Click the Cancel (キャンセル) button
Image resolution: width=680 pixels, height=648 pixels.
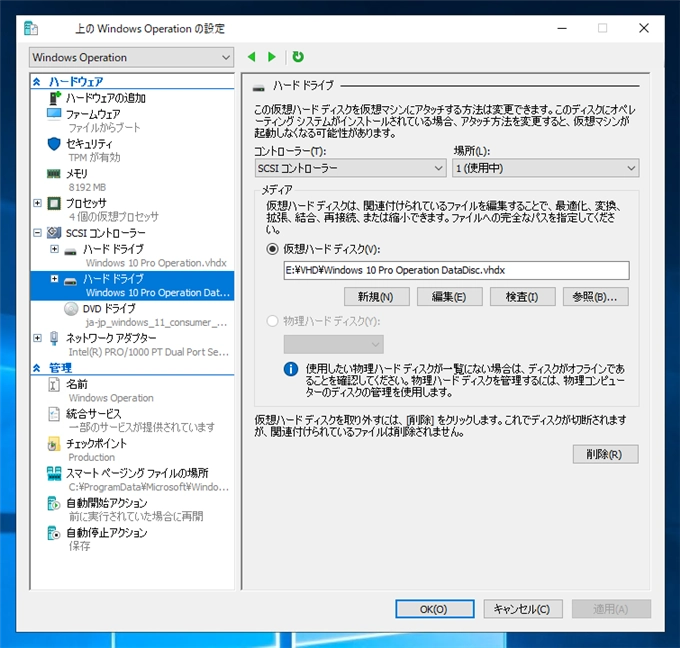click(523, 609)
